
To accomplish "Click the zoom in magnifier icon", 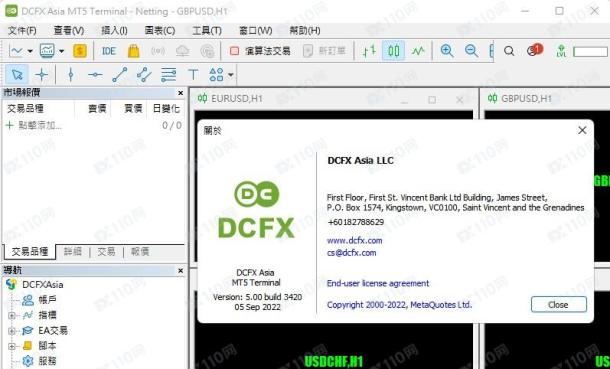I will pos(447,51).
